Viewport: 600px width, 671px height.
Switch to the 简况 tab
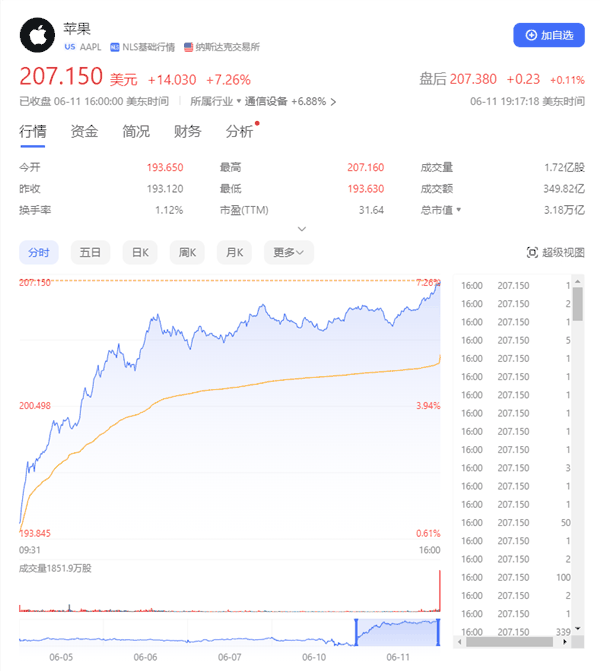click(x=136, y=131)
